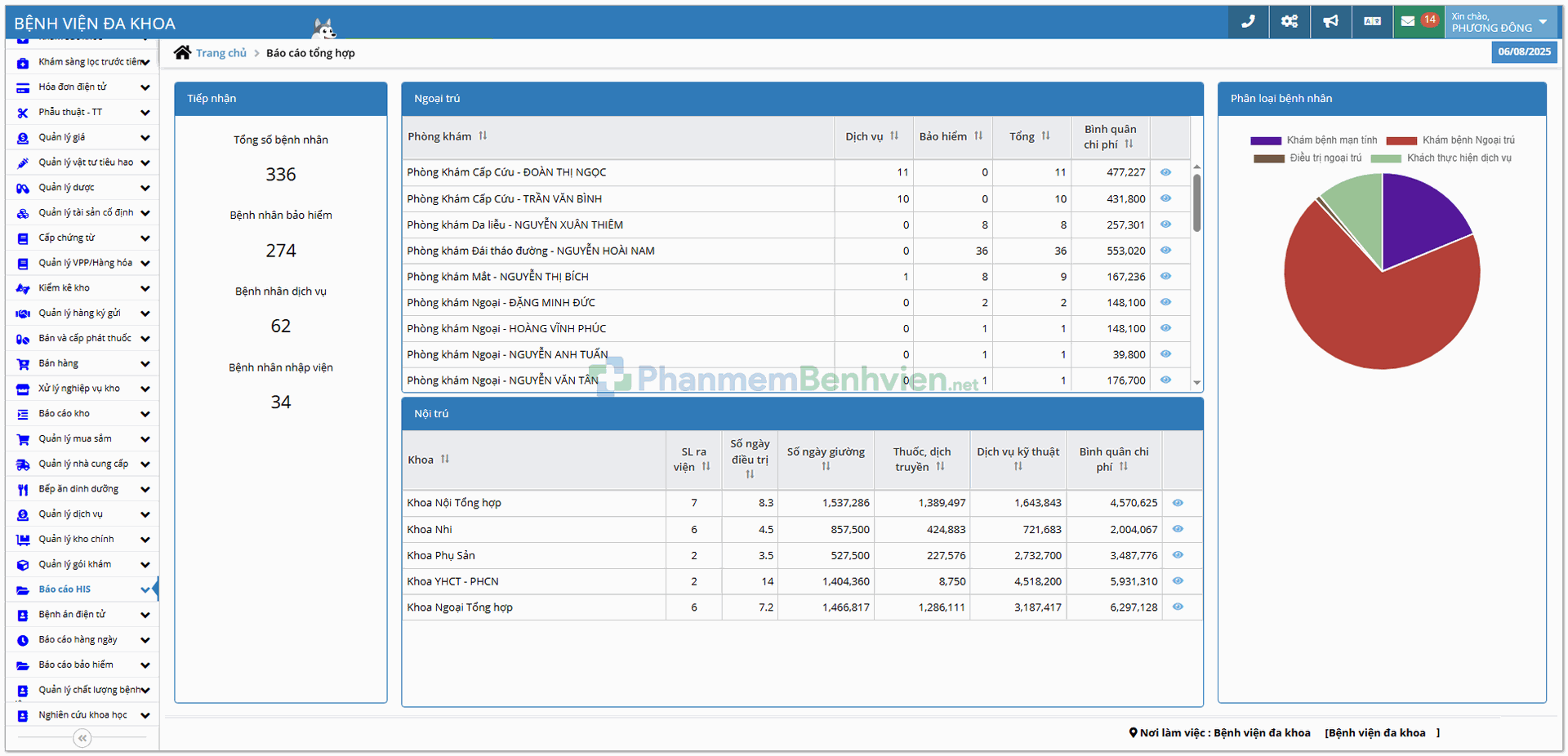Toggle Khám bệnh mạn tính legend swatch

[1266, 140]
